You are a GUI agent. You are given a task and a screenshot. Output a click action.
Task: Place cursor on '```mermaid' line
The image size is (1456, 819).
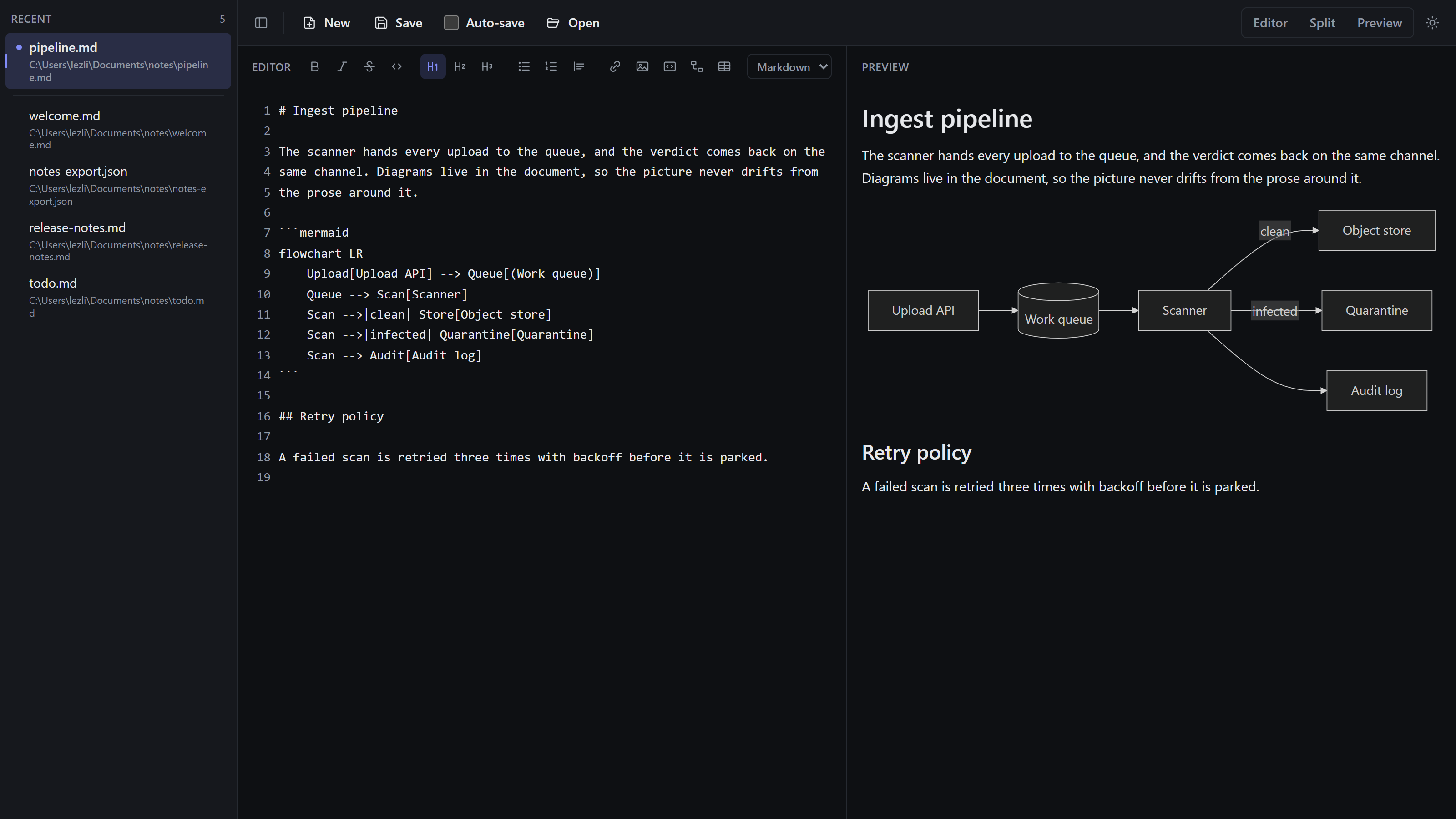tap(313, 233)
